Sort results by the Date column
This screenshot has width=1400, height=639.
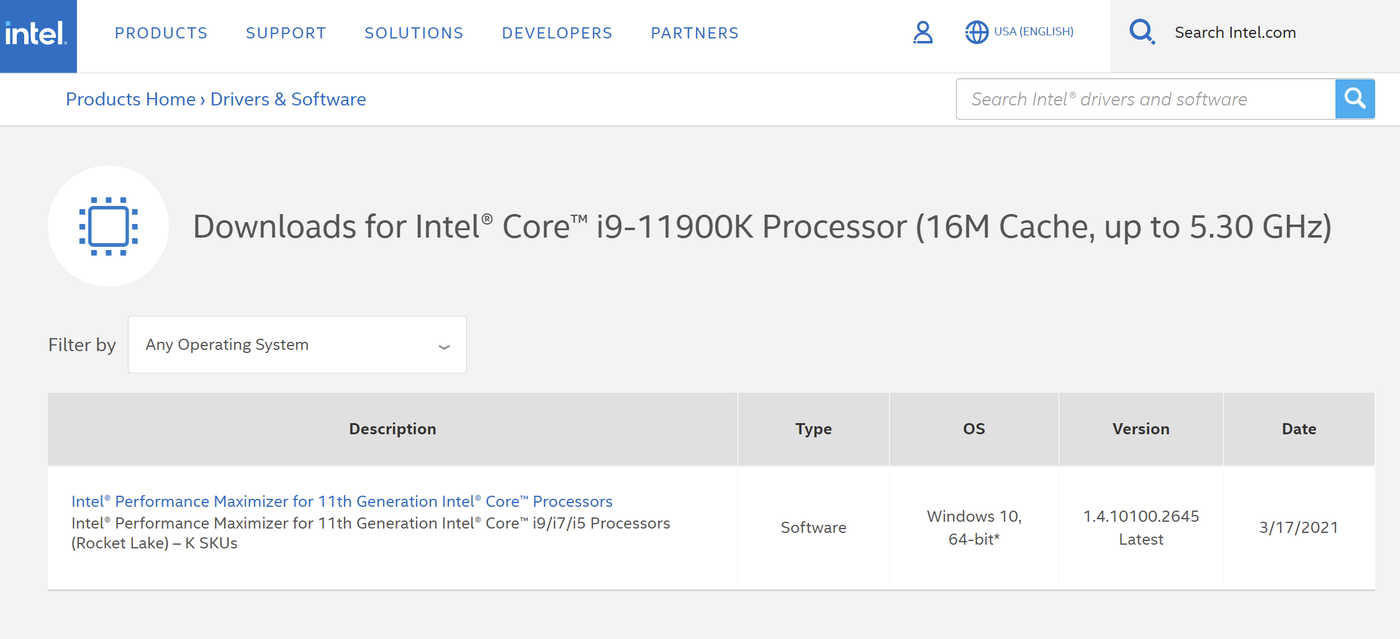1298,428
